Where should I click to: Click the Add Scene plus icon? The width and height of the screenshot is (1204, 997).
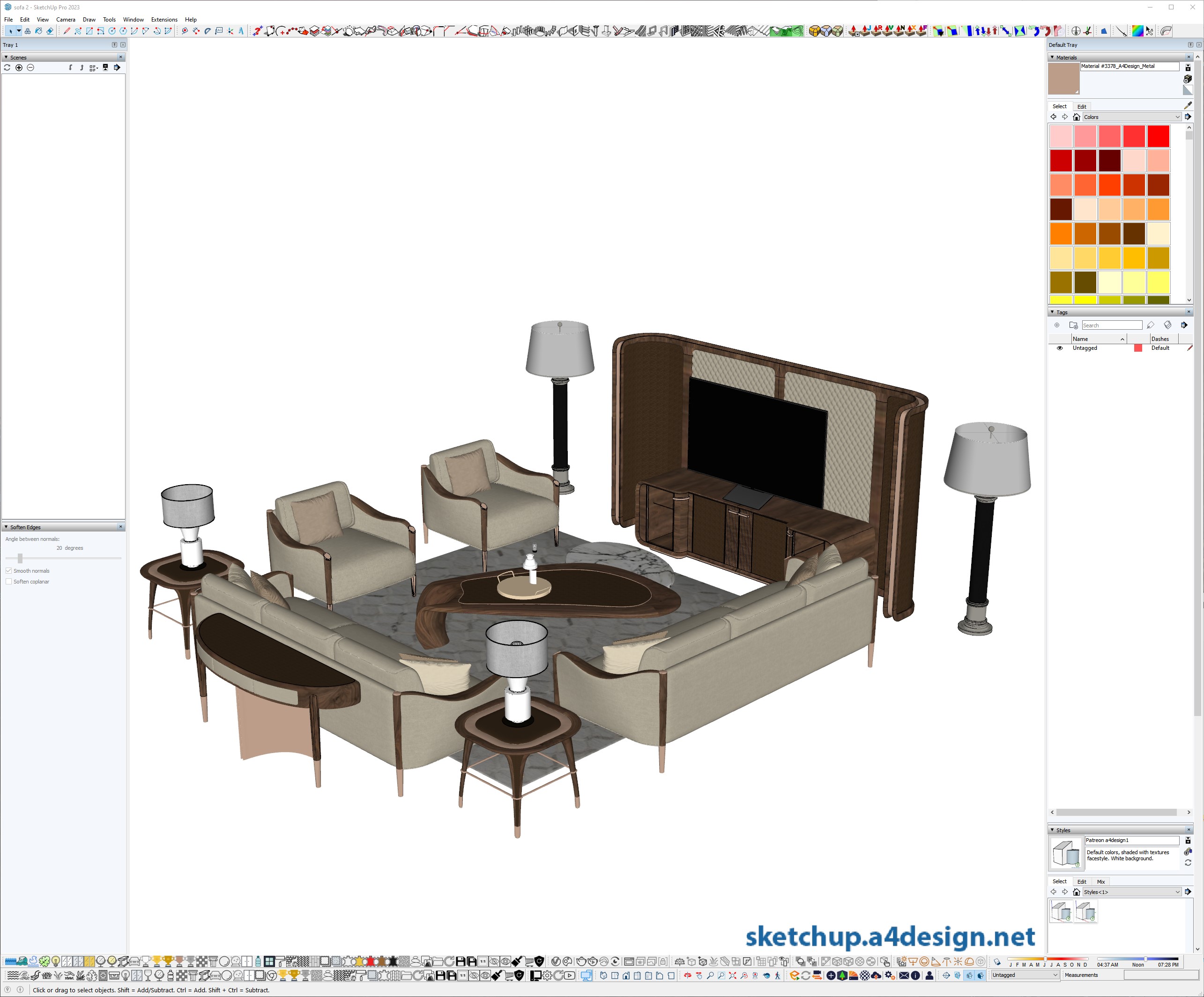click(x=19, y=67)
